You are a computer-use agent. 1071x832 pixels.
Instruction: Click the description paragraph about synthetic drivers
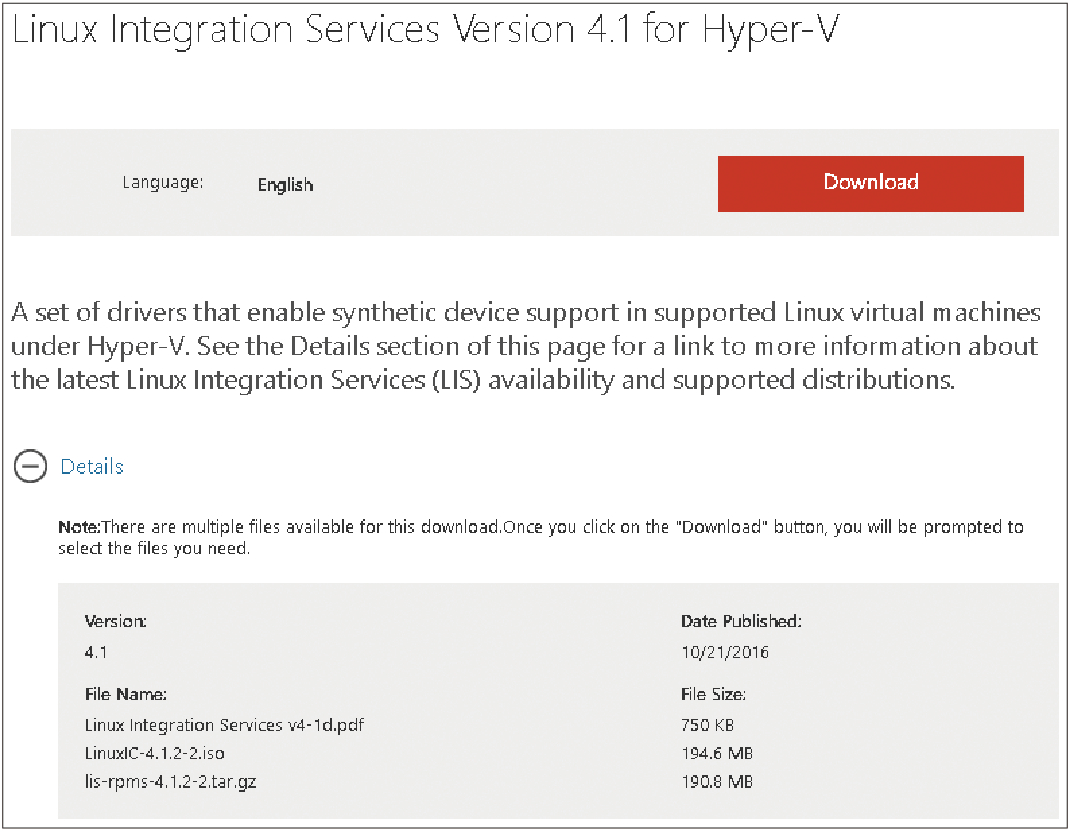pyautogui.click(x=526, y=346)
